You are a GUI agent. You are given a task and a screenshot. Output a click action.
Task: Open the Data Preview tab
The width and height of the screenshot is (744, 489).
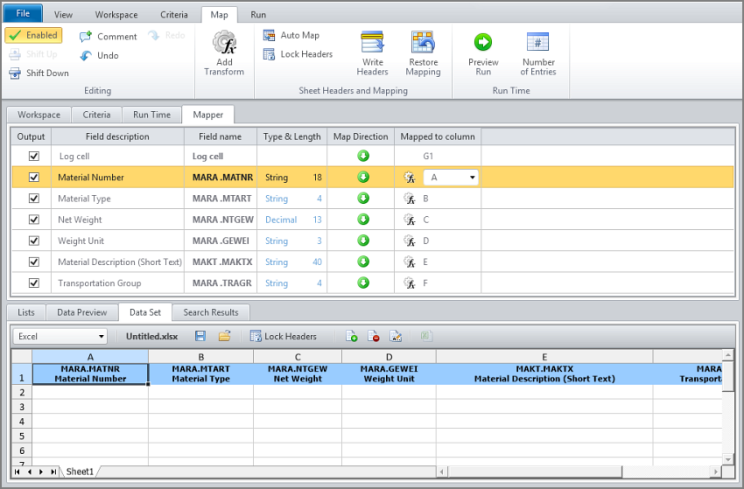[82, 313]
